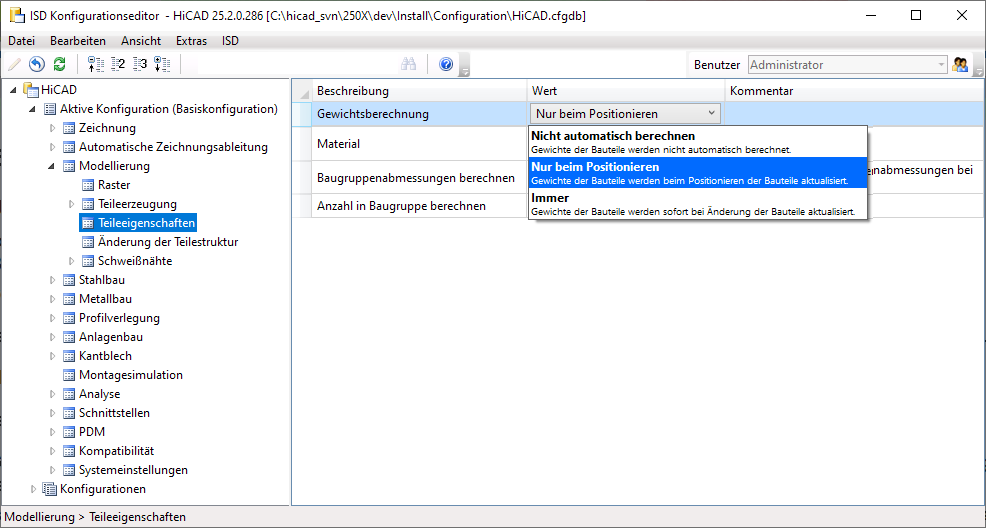Expand the Systemeinstellungen node

coord(53,470)
